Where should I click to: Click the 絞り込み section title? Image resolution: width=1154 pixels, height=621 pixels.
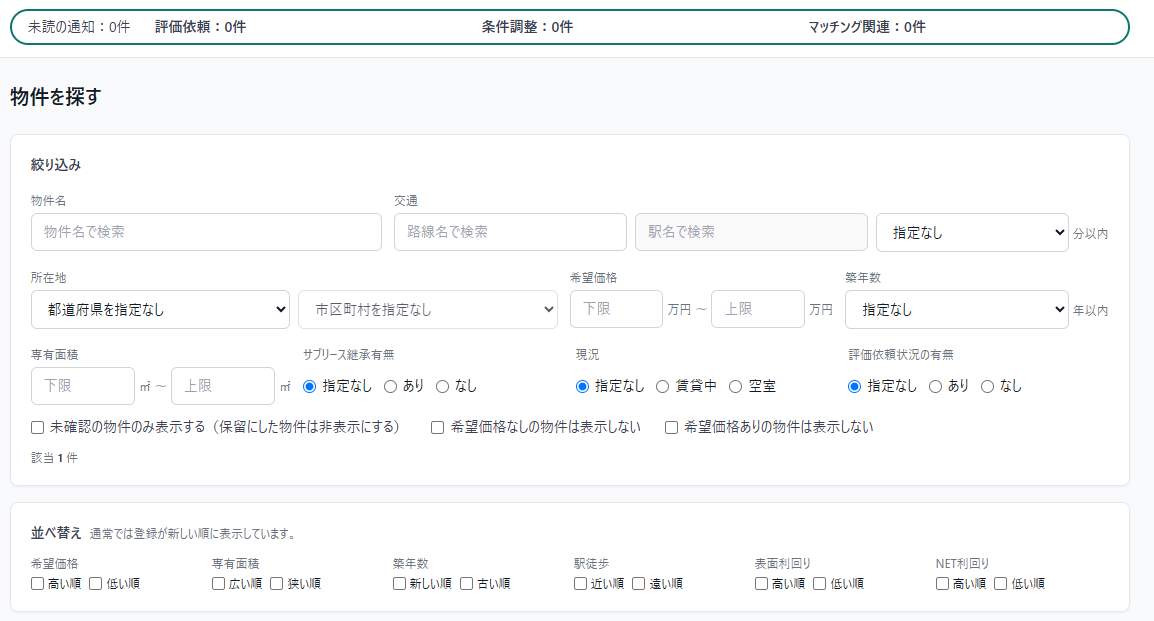click(x=56, y=165)
